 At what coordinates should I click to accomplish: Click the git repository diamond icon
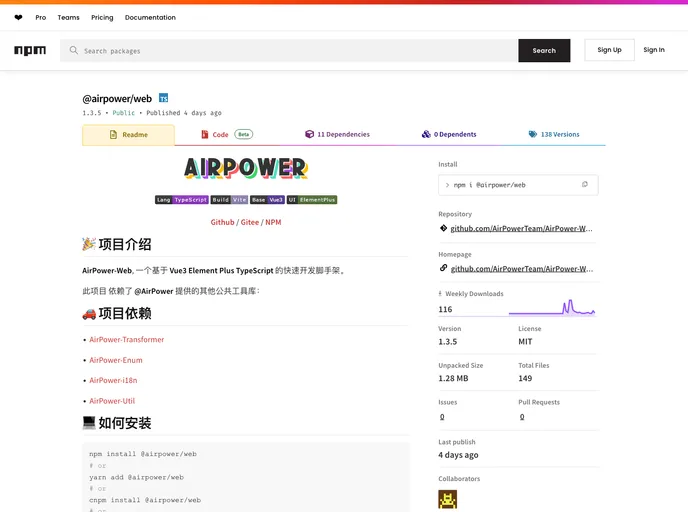tap(443, 228)
